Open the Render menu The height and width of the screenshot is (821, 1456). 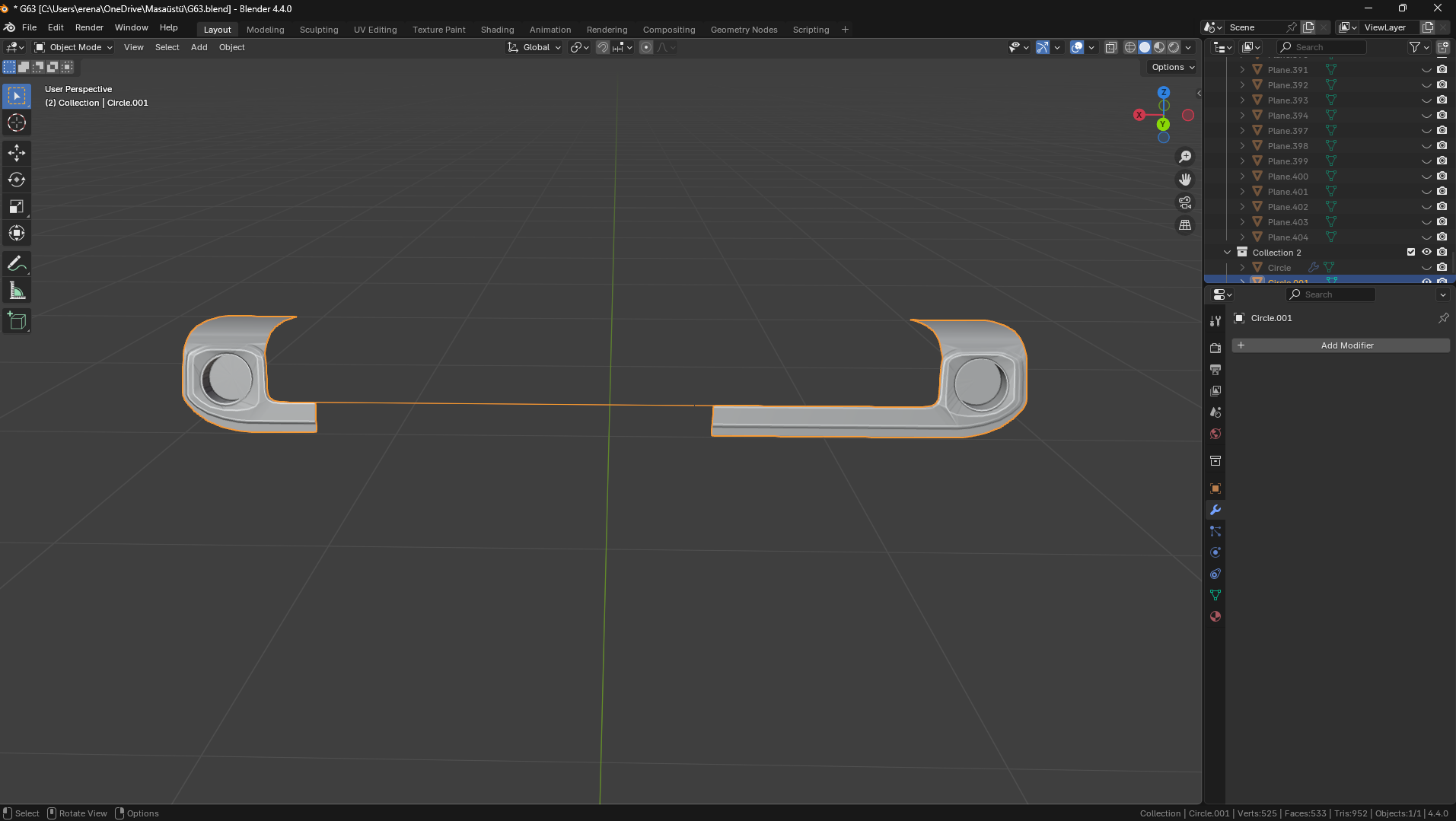click(89, 27)
